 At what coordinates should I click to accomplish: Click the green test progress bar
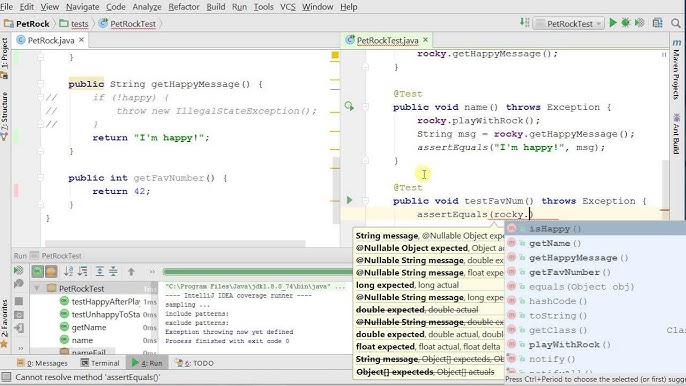tap(257, 272)
